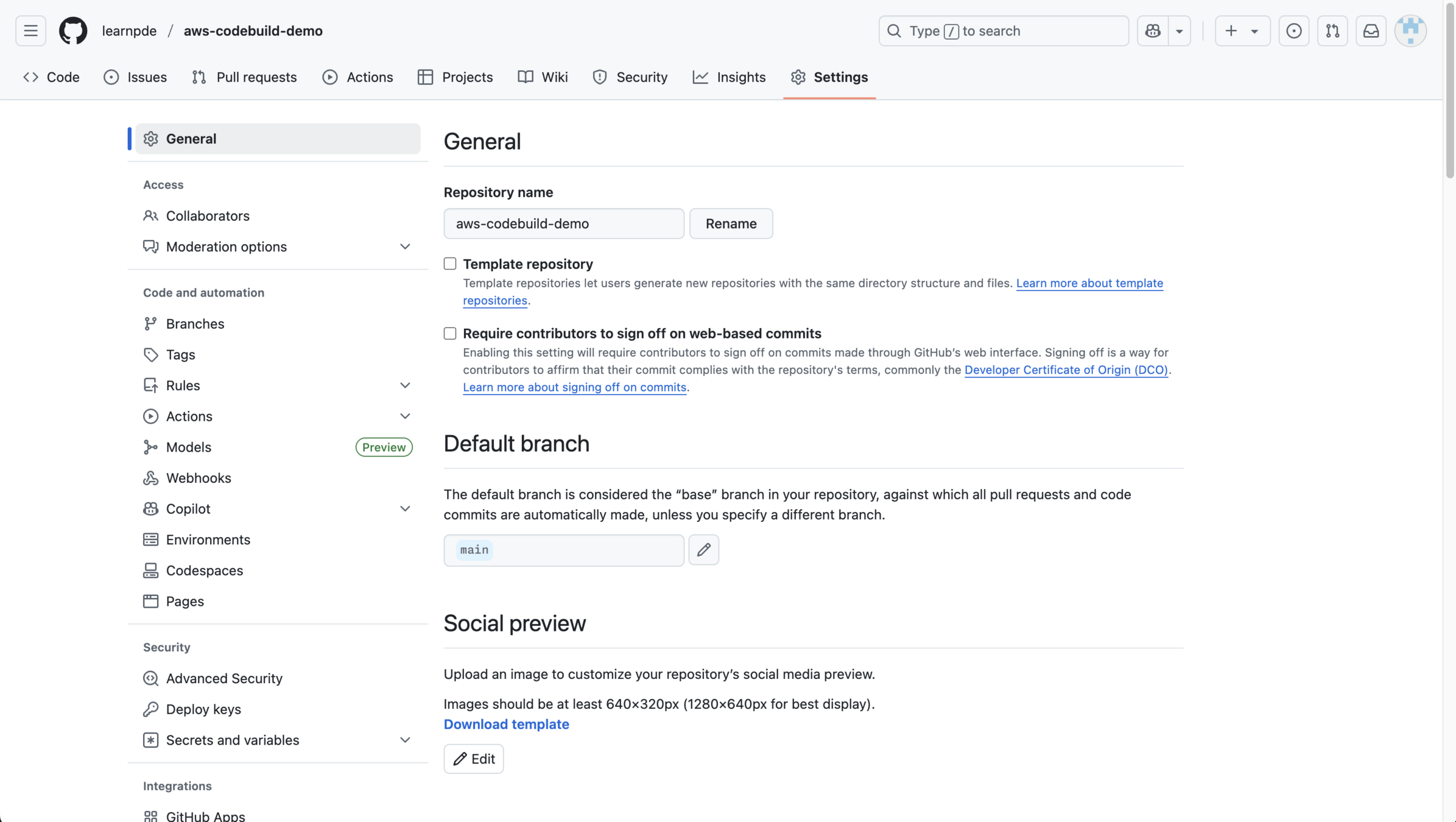Viewport: 1456px width, 822px height.
Task: Click pull requests icon in top header
Action: (x=1332, y=30)
